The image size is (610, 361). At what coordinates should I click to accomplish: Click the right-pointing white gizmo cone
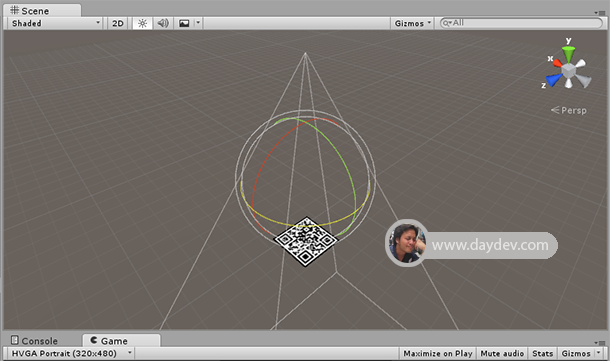pyautogui.click(x=580, y=63)
